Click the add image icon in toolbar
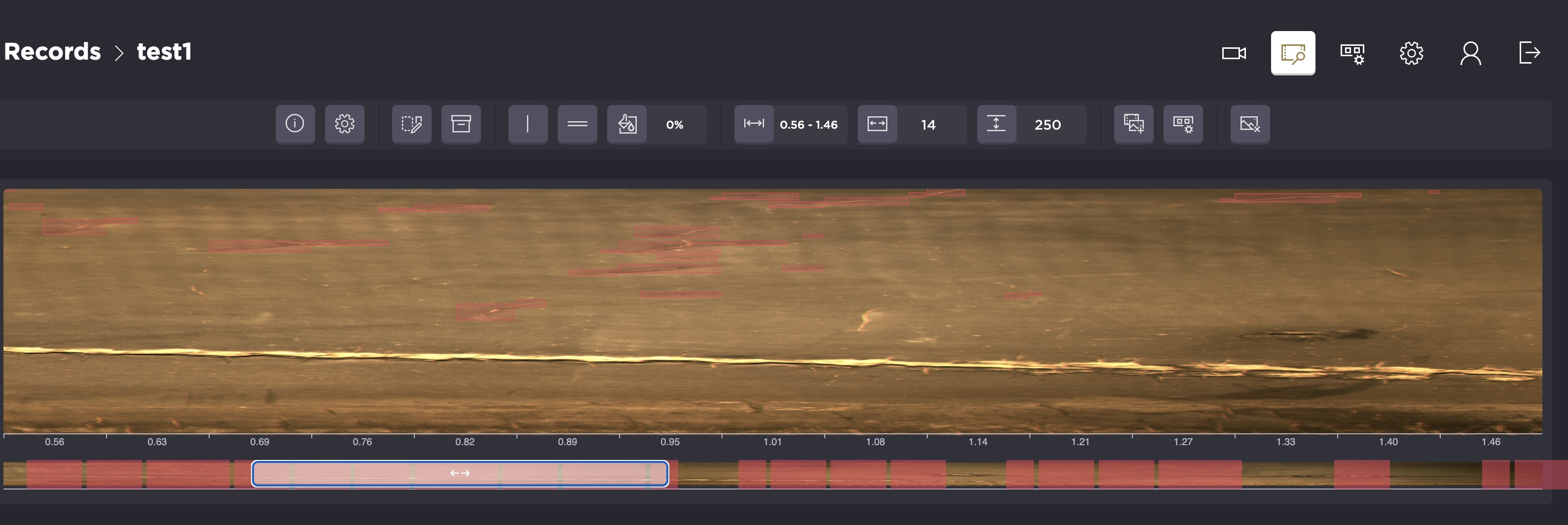Image resolution: width=1568 pixels, height=525 pixels. (x=1133, y=124)
